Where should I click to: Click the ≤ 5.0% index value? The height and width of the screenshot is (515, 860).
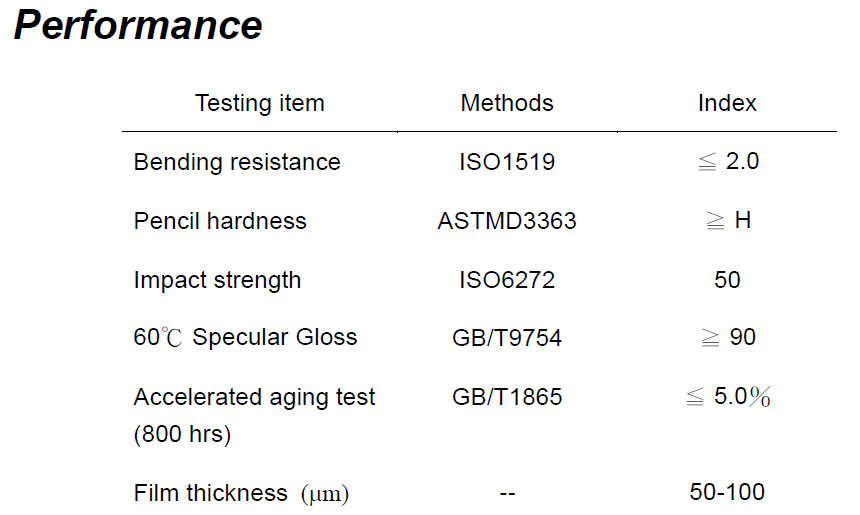point(728,396)
